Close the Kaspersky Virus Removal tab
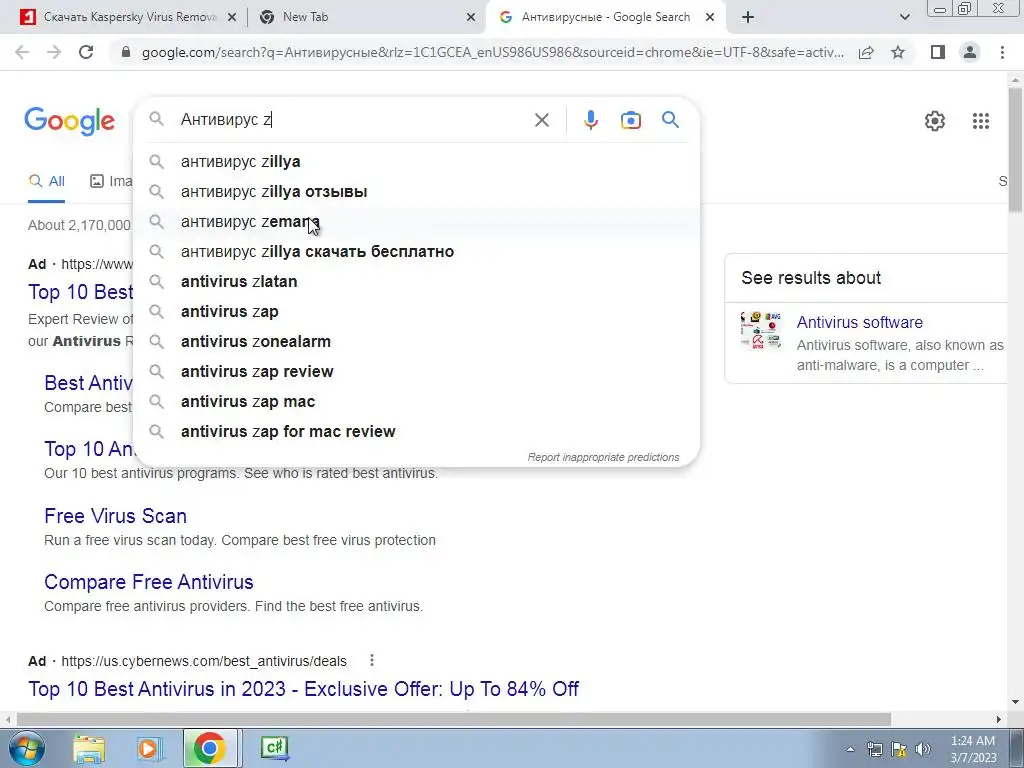1024x768 pixels. (231, 18)
